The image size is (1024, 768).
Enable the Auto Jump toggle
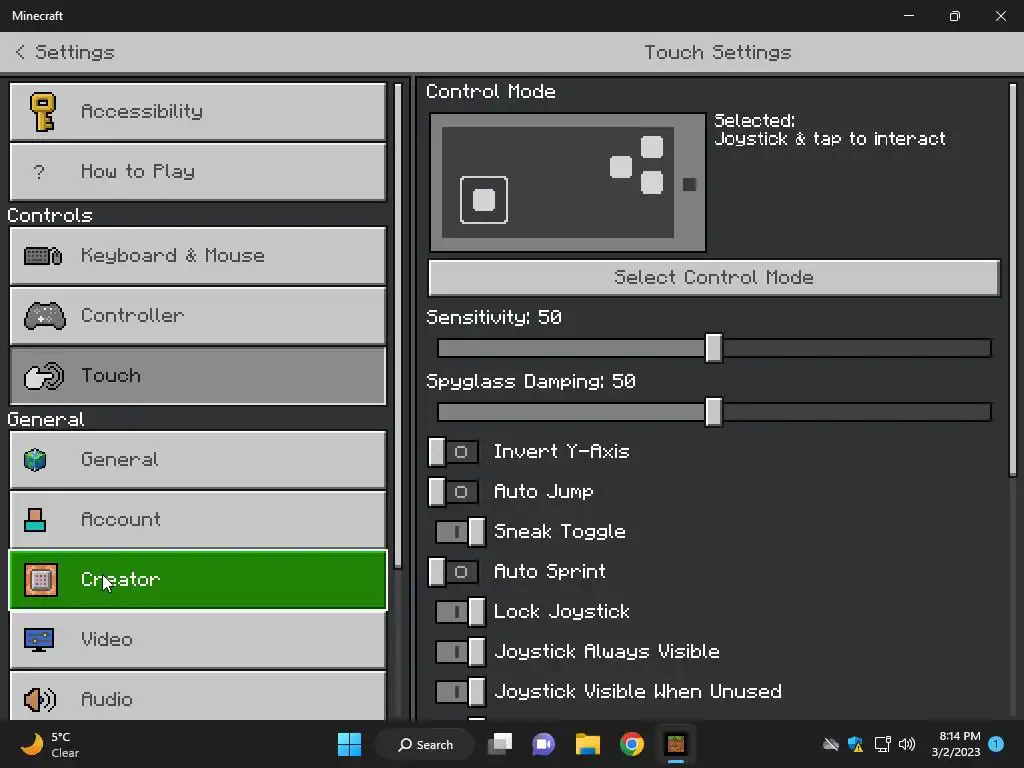tap(453, 492)
